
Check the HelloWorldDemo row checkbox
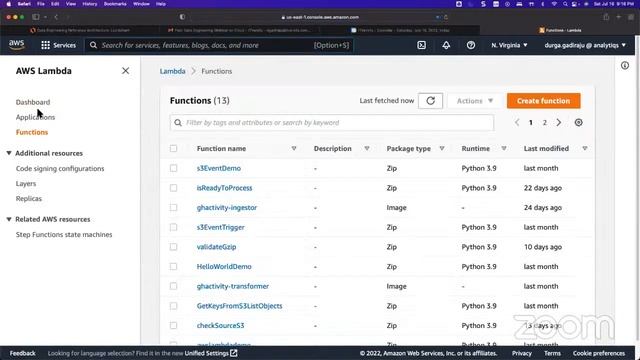point(173,267)
